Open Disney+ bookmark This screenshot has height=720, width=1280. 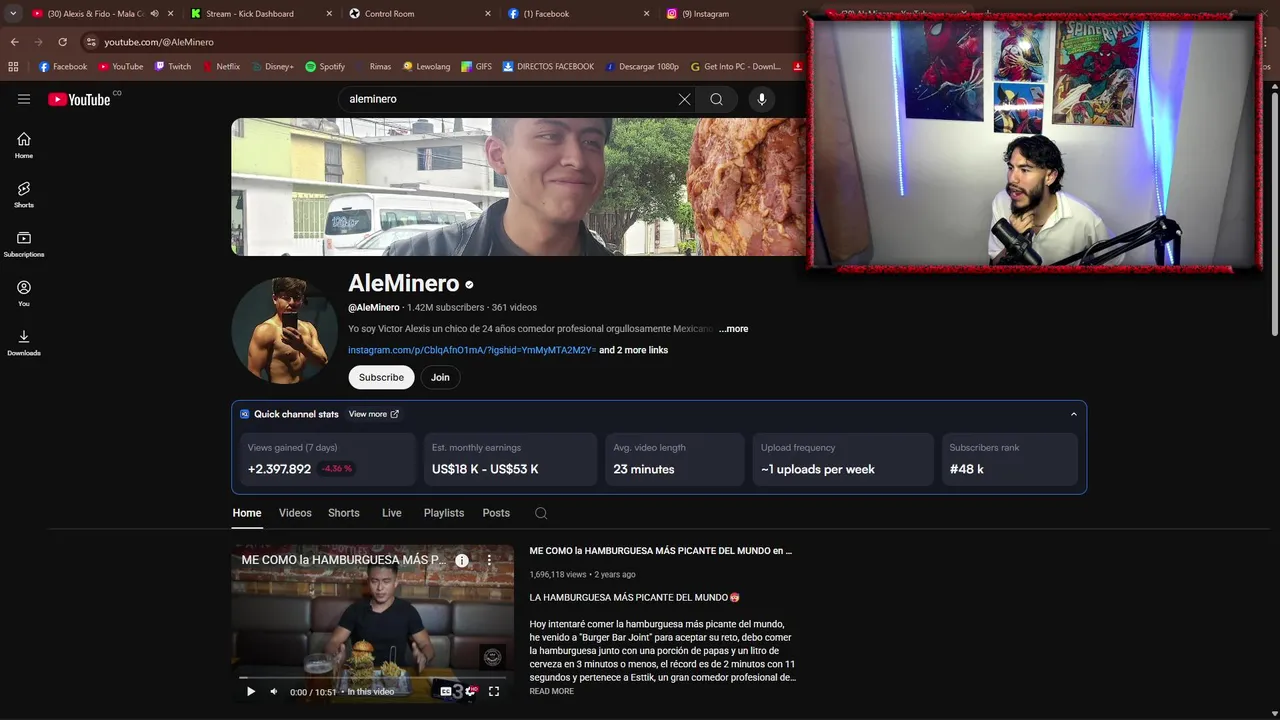click(x=272, y=67)
